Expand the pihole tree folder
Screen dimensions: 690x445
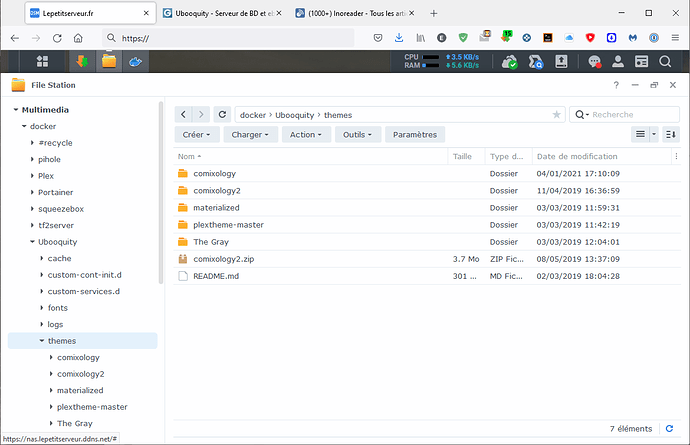click(32, 159)
